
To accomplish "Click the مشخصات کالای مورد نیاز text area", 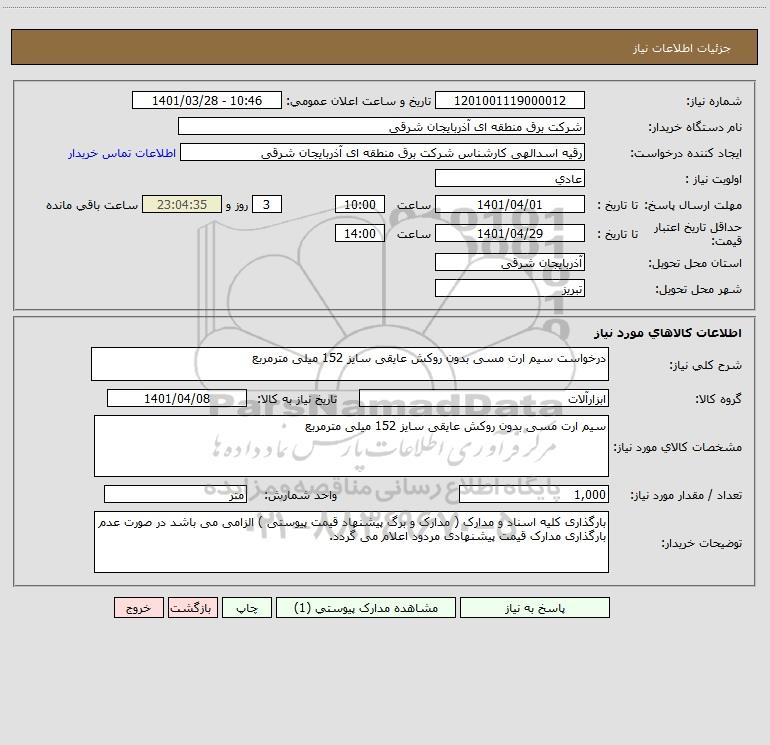I will (x=351, y=446).
